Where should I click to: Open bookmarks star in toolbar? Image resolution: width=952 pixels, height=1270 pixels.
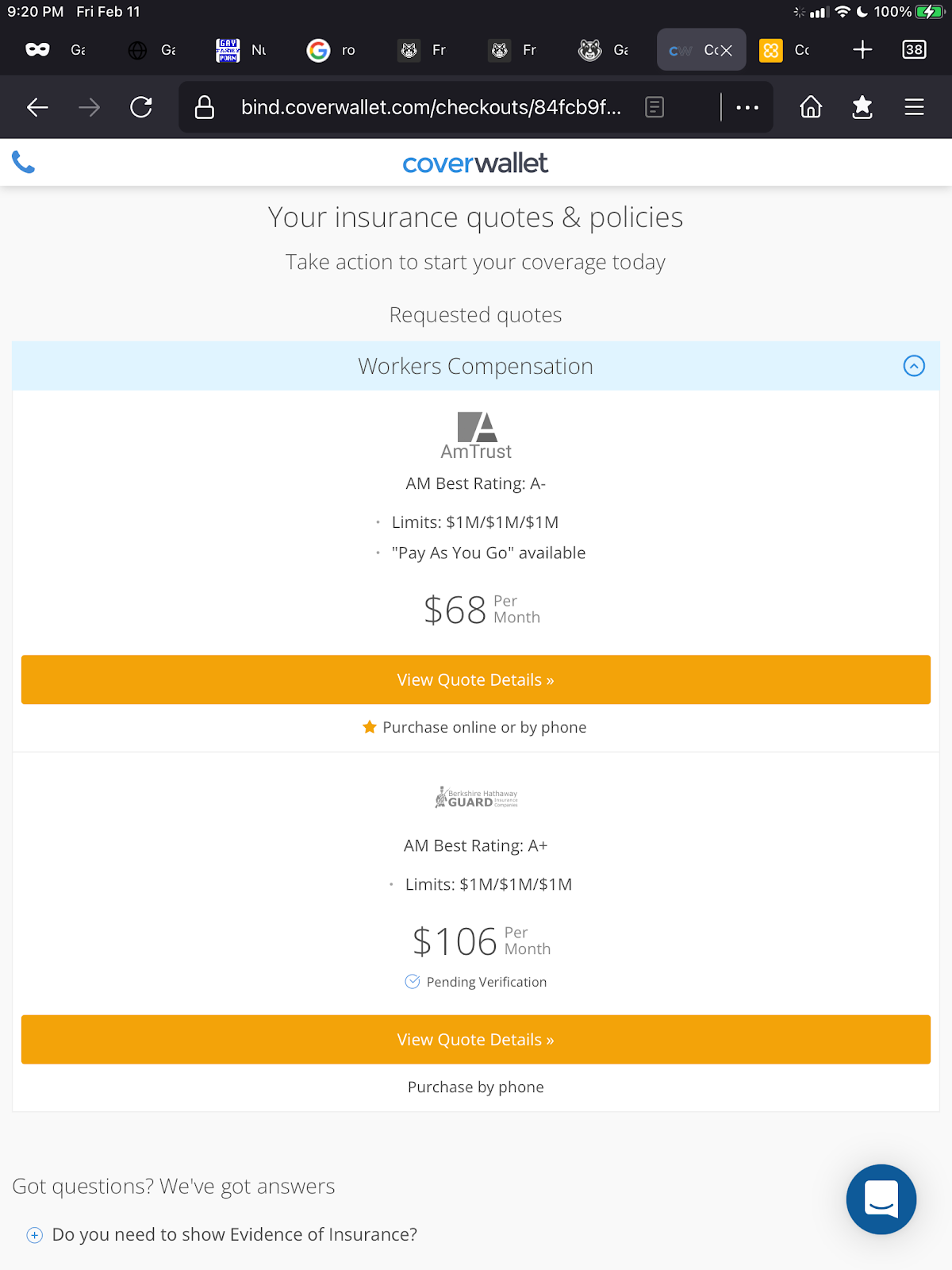coord(862,107)
